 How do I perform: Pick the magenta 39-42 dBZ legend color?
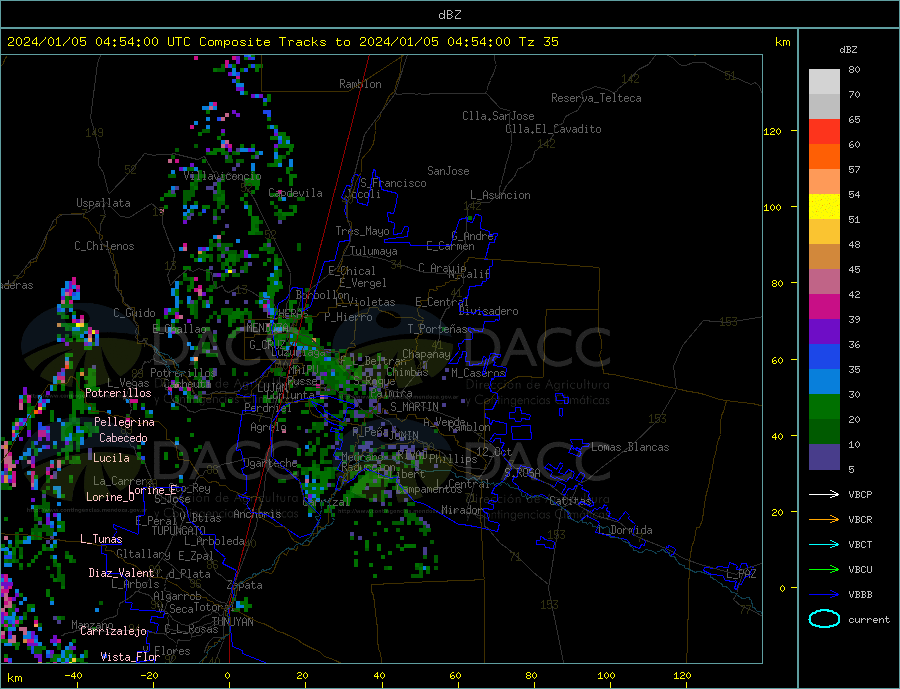[x=824, y=307]
